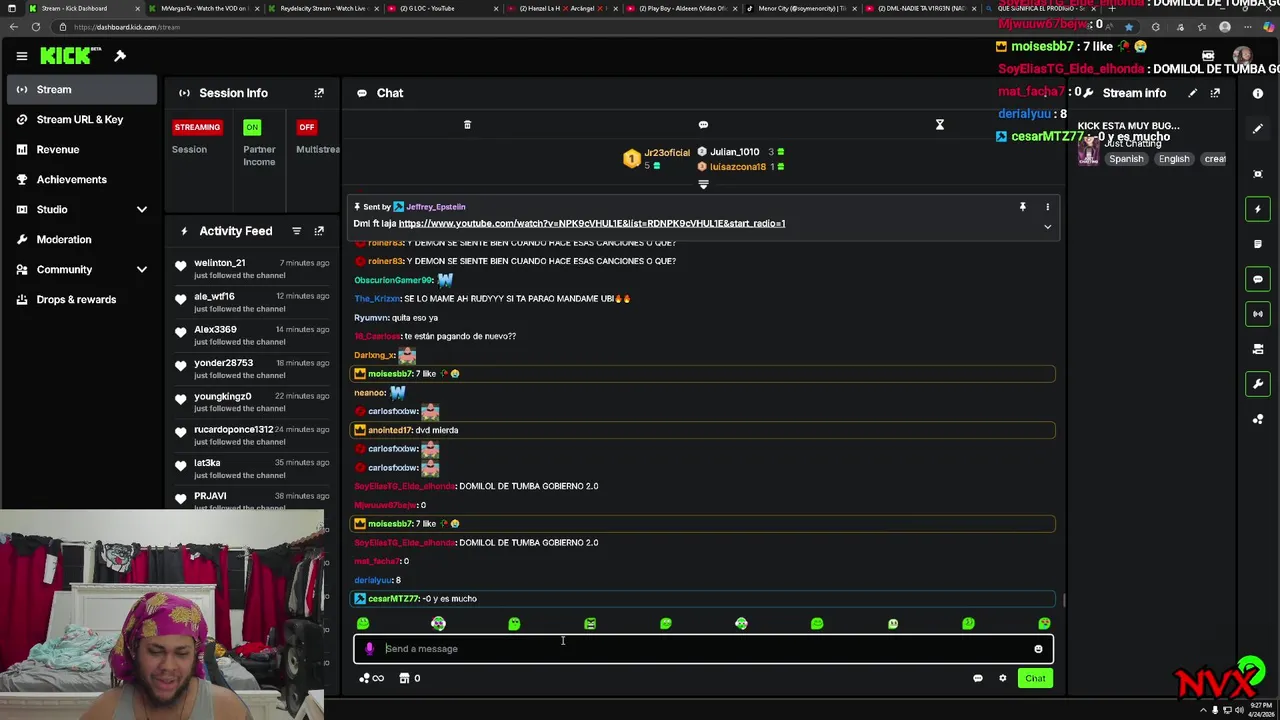Screen dimensions: 1280x720
Task: Open emoji picker in message box
Action: (1038, 649)
